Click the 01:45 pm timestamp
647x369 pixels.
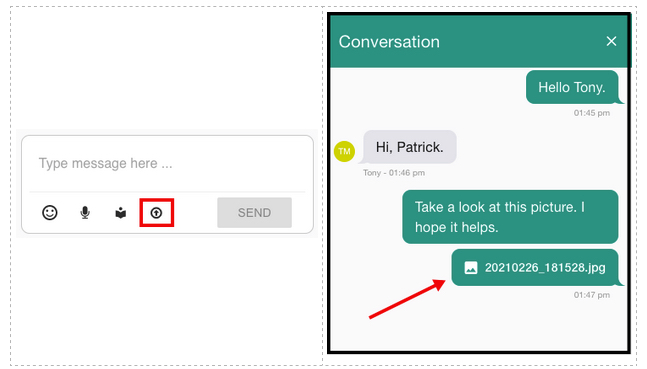591,113
